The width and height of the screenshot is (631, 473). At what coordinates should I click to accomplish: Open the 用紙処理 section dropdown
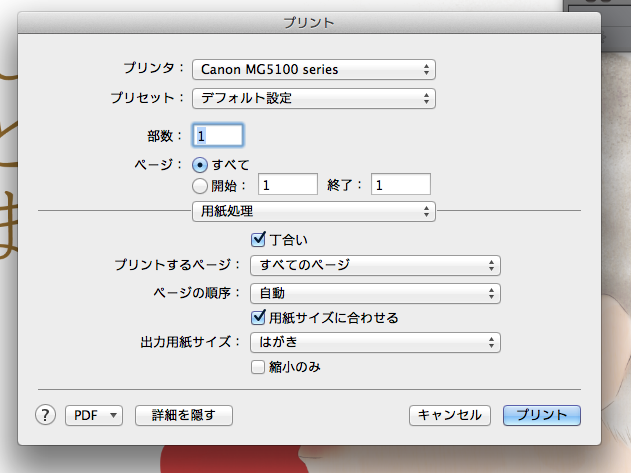314,211
